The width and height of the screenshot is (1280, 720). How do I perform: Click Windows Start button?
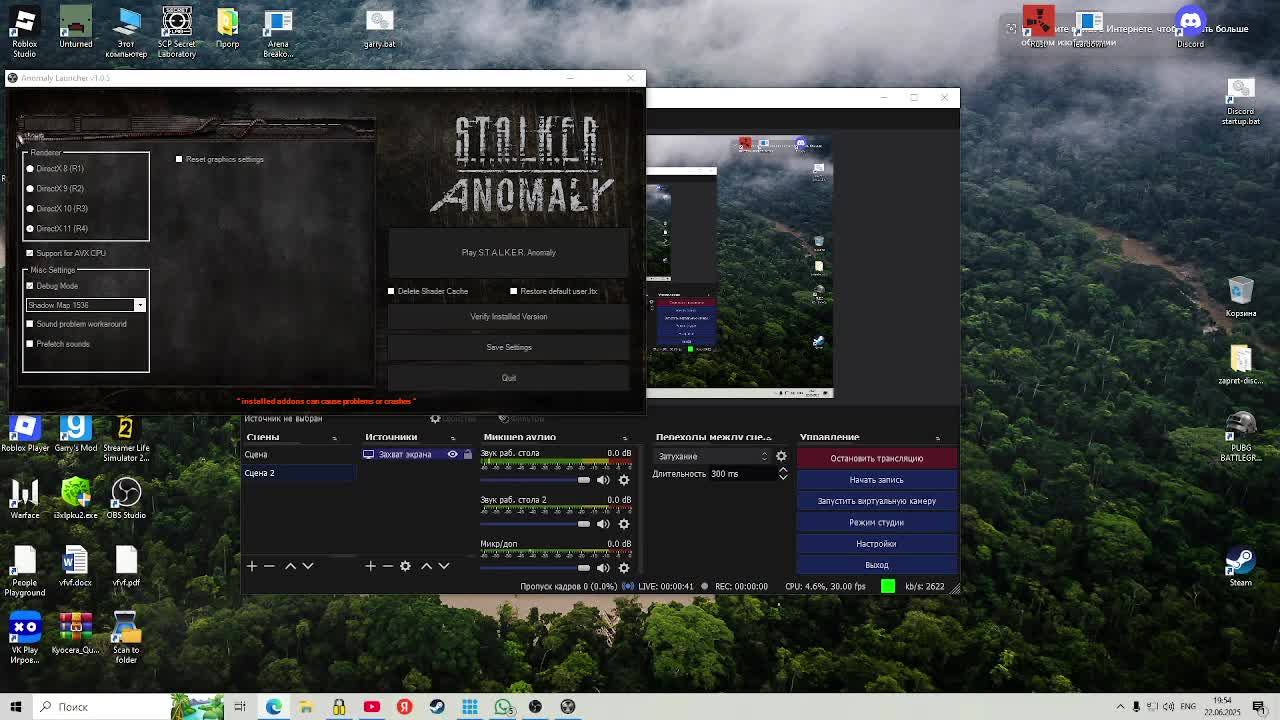[x=16, y=707]
